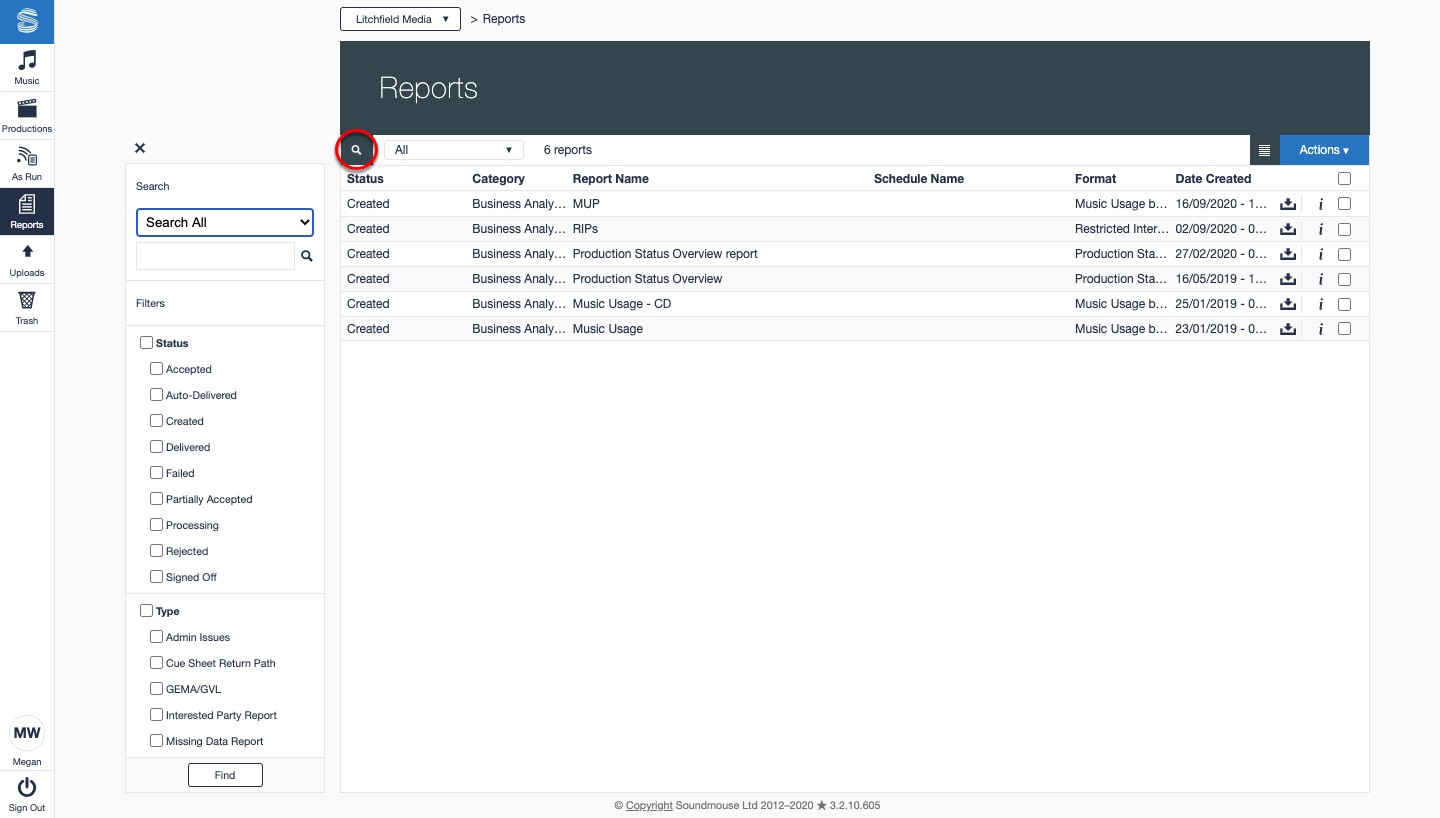Click the search text input field

pos(215,256)
